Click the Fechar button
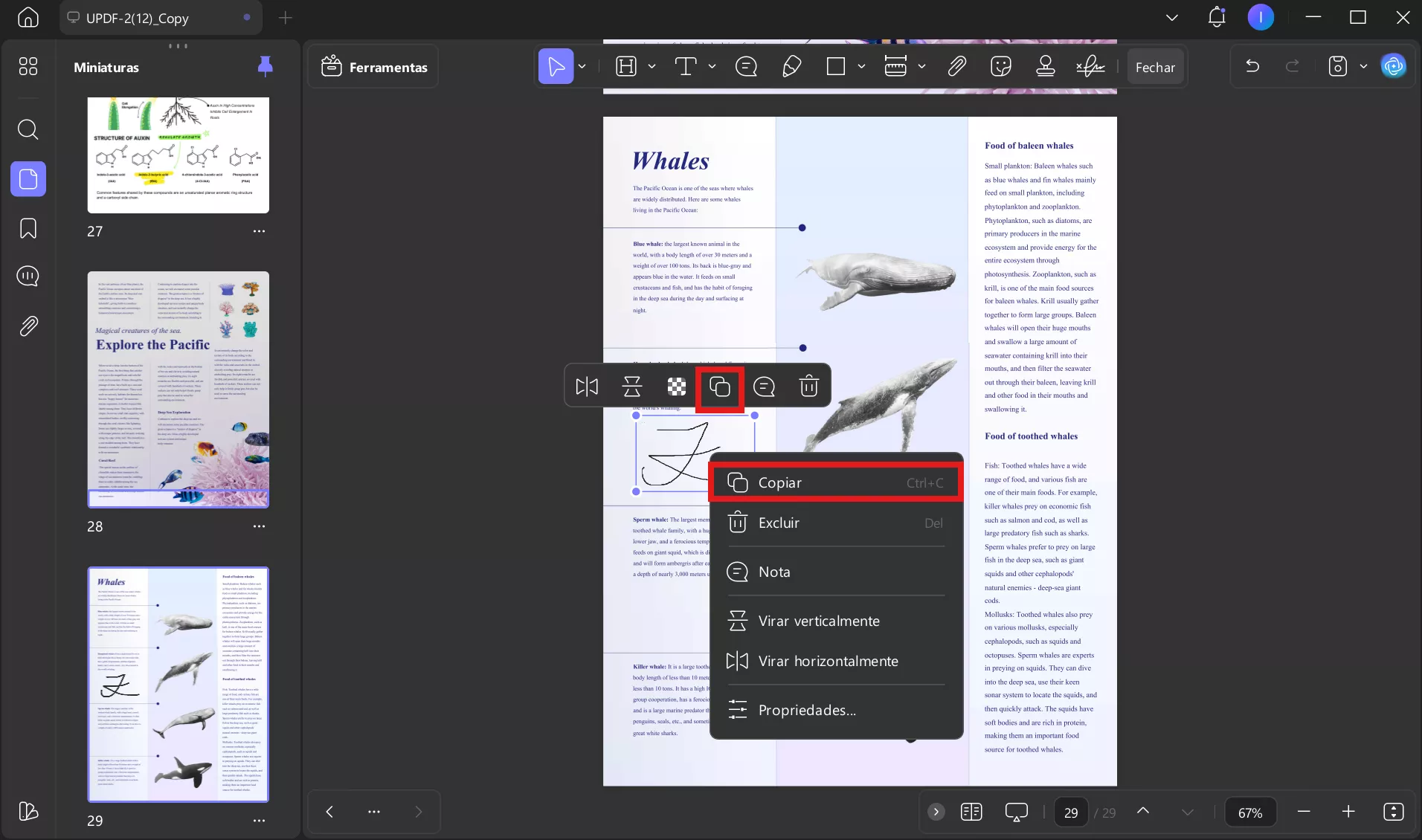Image resolution: width=1422 pixels, height=840 pixels. [x=1154, y=66]
